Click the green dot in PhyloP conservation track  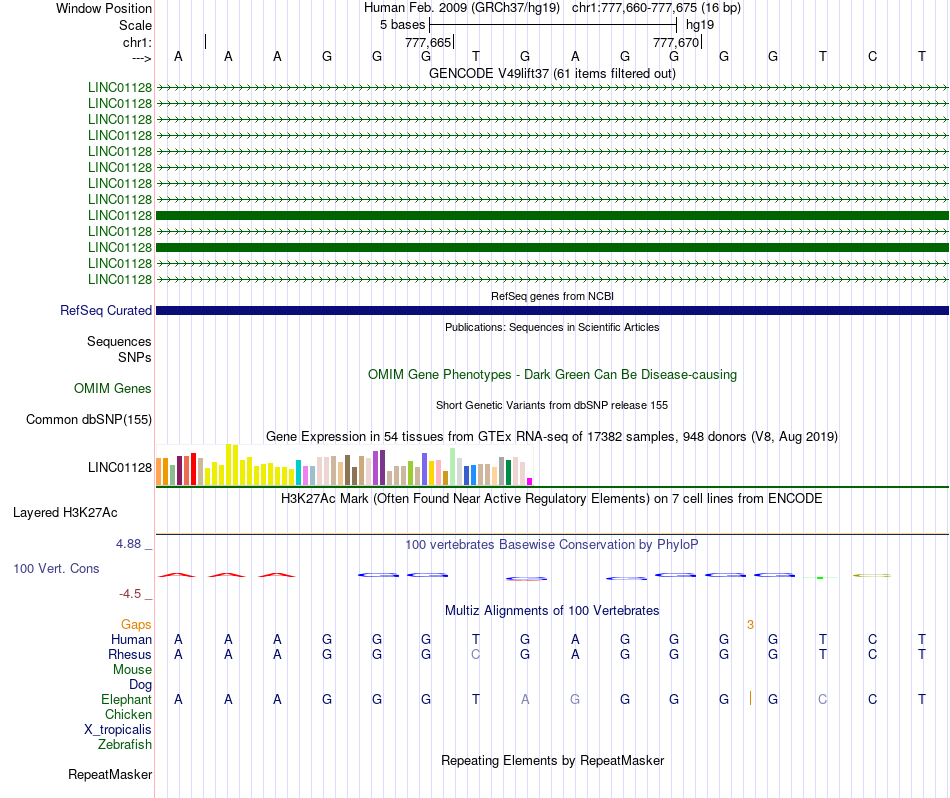click(820, 578)
